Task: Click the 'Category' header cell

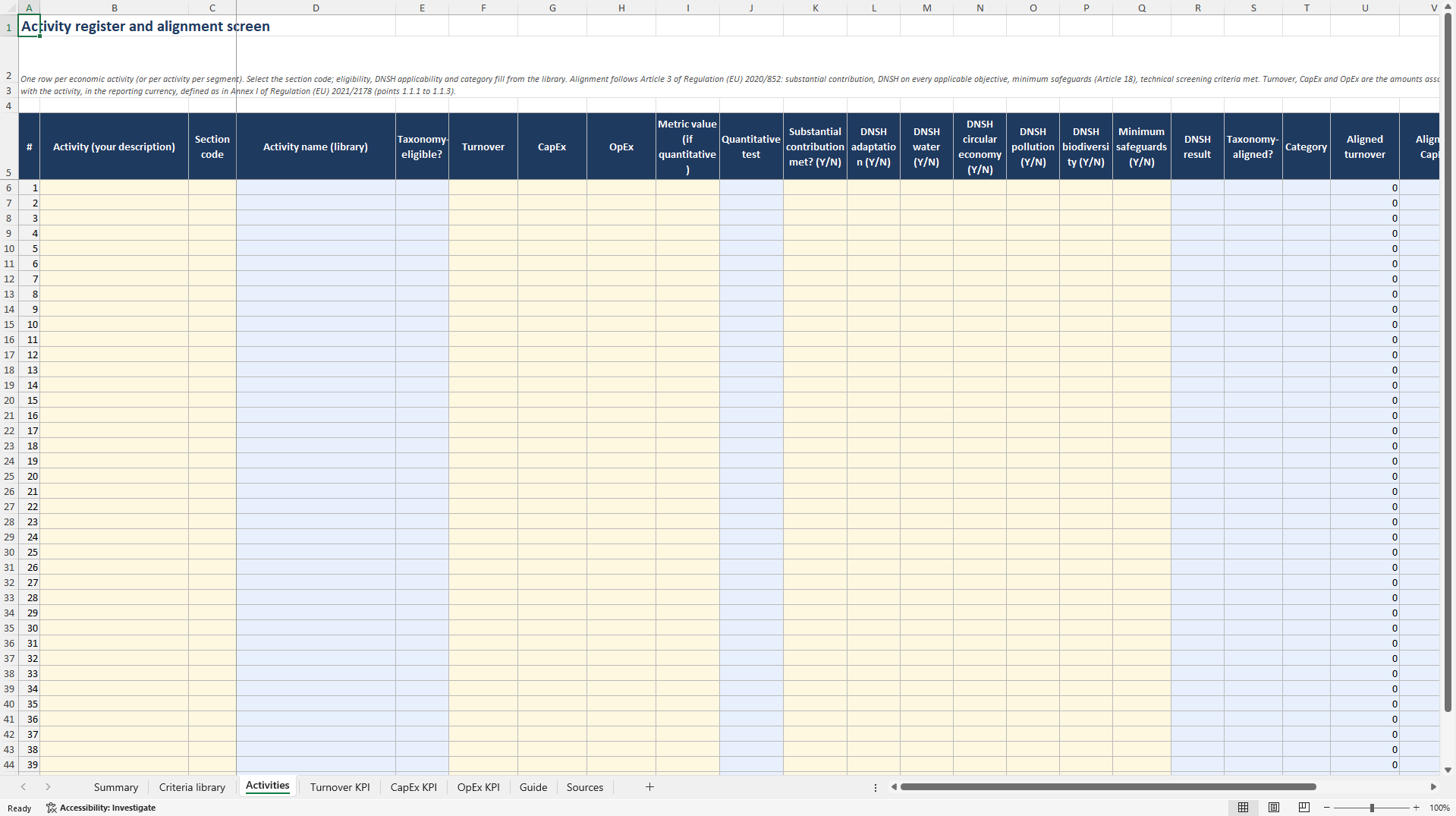Action: click(1306, 147)
